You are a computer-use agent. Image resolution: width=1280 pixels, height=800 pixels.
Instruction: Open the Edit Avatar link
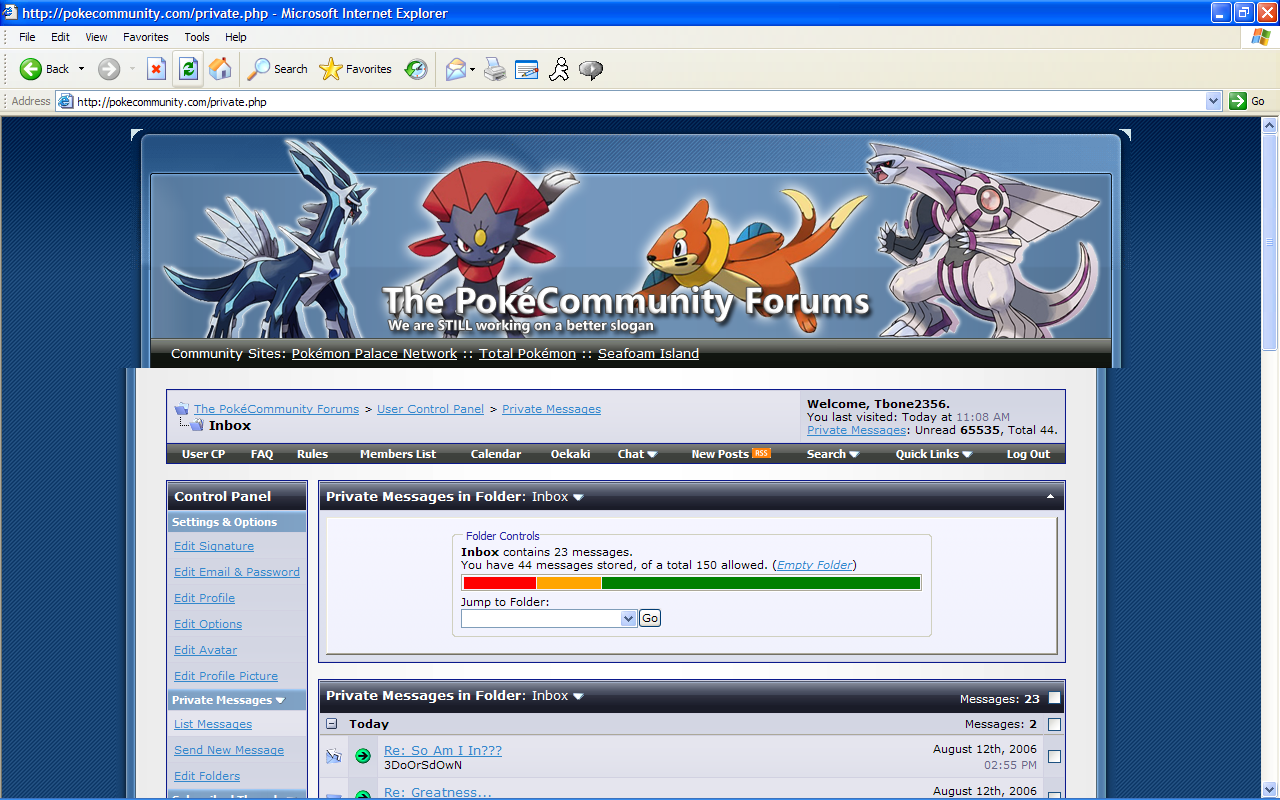(206, 650)
